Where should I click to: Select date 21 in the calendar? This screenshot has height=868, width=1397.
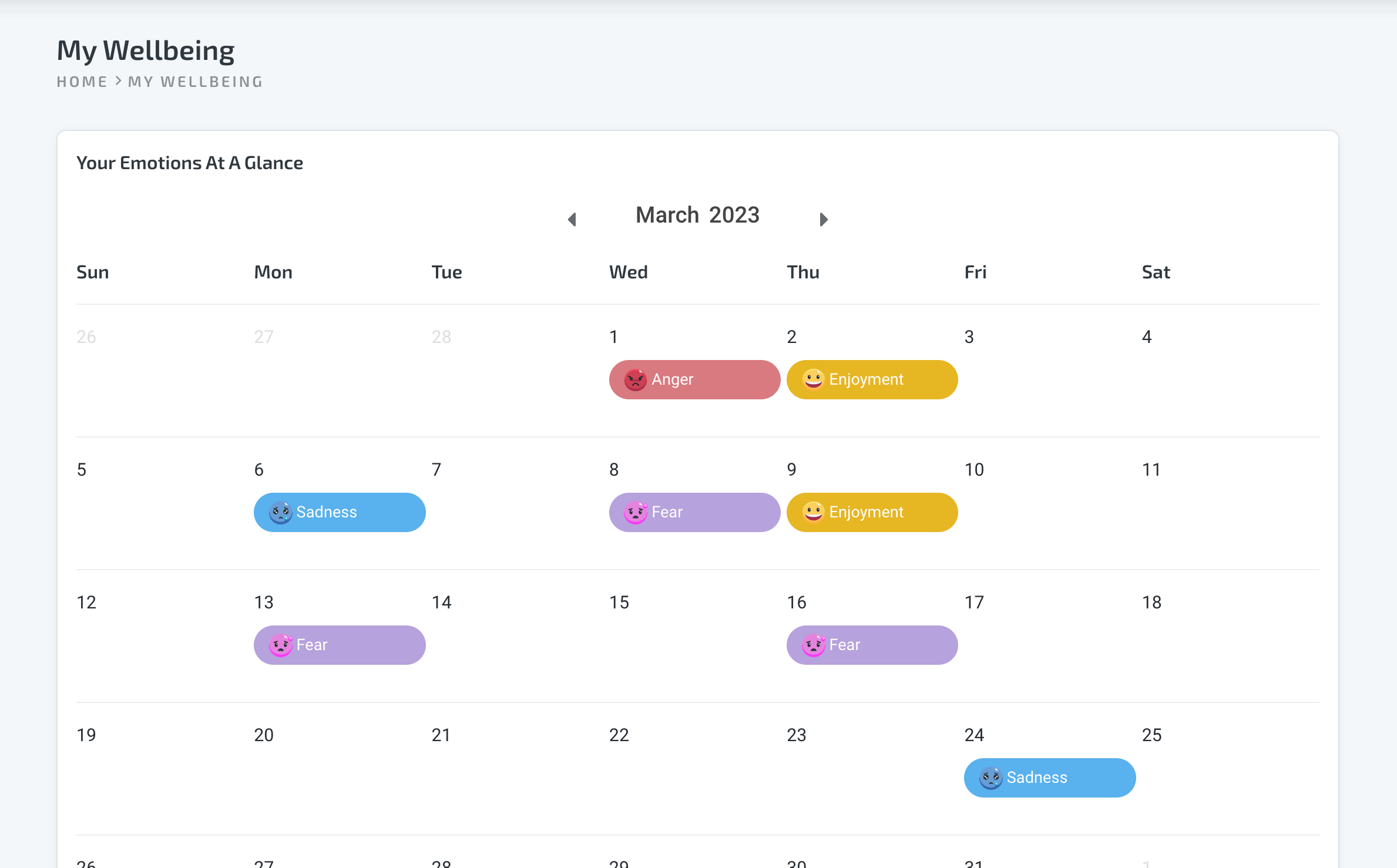tap(441, 735)
